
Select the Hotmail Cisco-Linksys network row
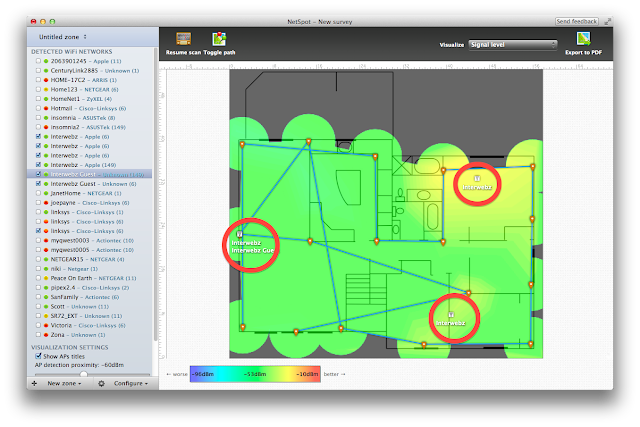[x=90, y=108]
